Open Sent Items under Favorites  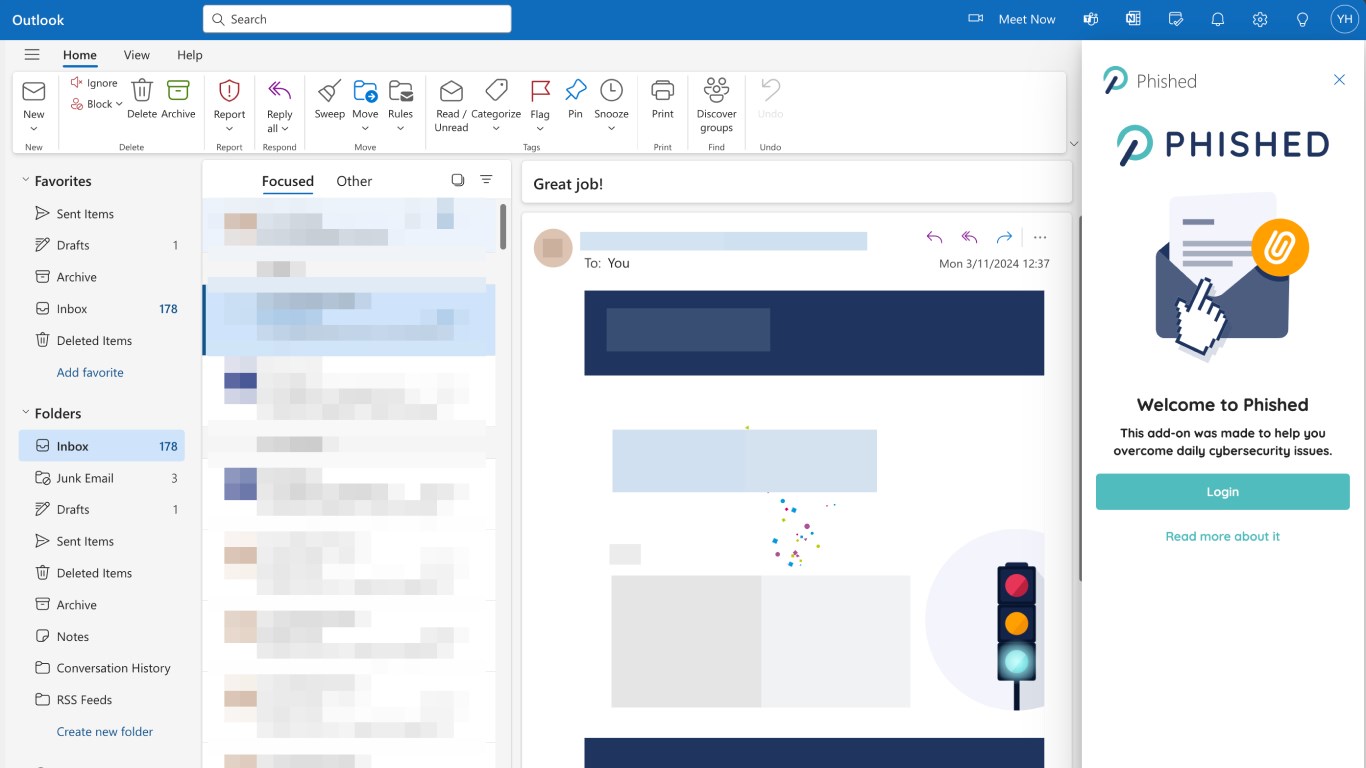tap(102, 213)
